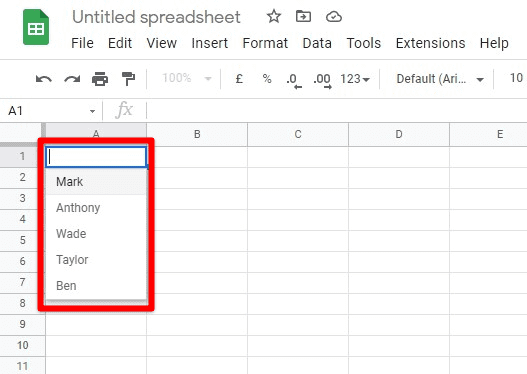The image size is (527, 374).
Task: Click inside the active cell A1 editor
Action: coord(96,157)
